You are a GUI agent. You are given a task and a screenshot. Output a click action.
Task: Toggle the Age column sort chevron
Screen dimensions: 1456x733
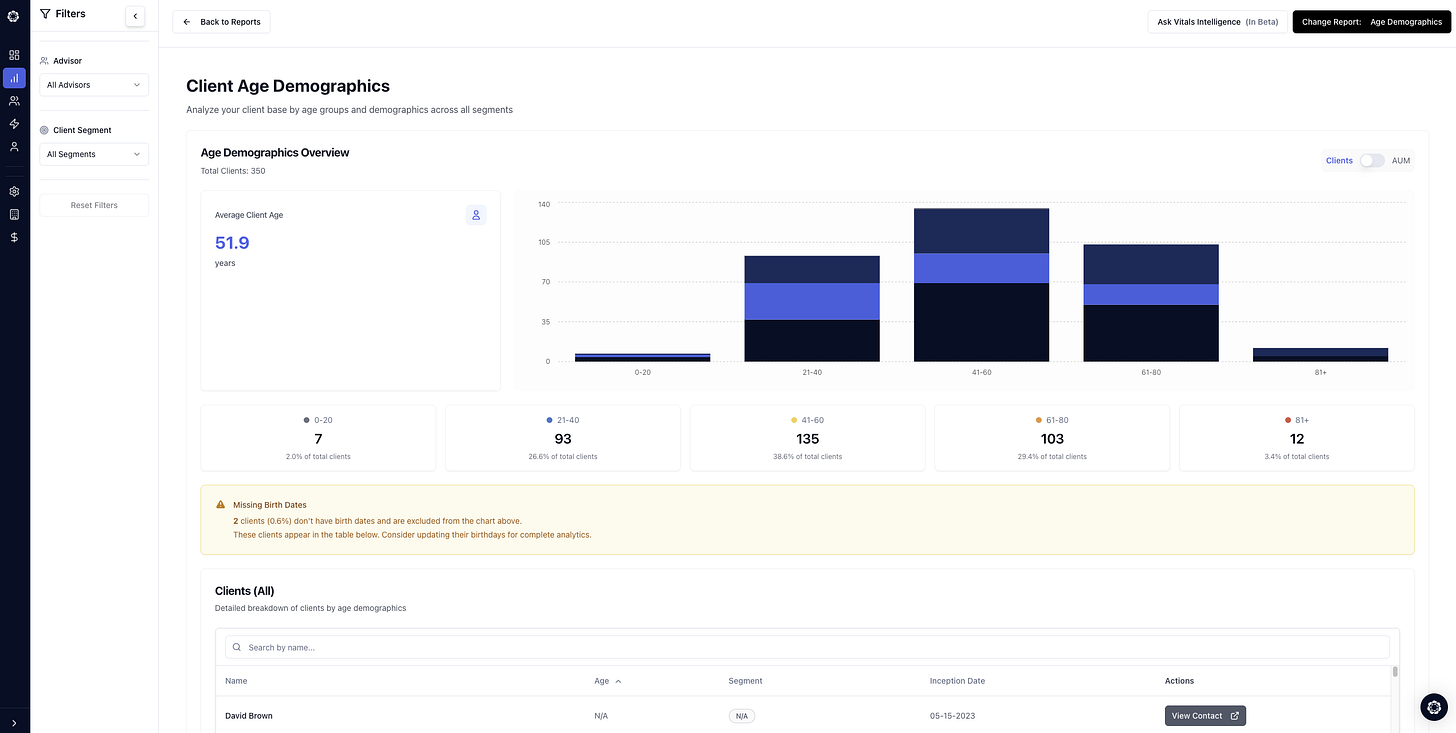(617, 681)
